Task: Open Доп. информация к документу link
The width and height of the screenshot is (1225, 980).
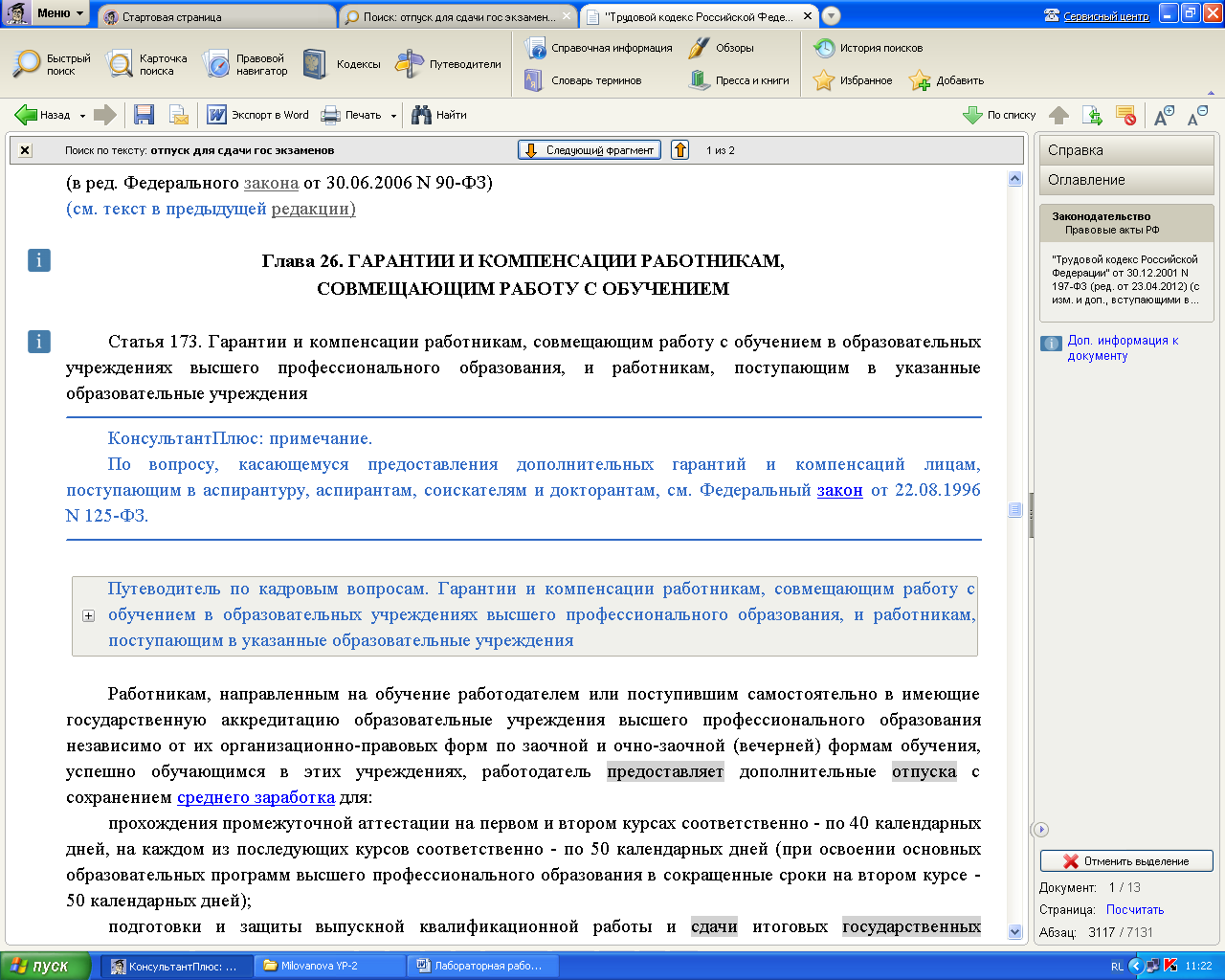Action: point(1122,347)
